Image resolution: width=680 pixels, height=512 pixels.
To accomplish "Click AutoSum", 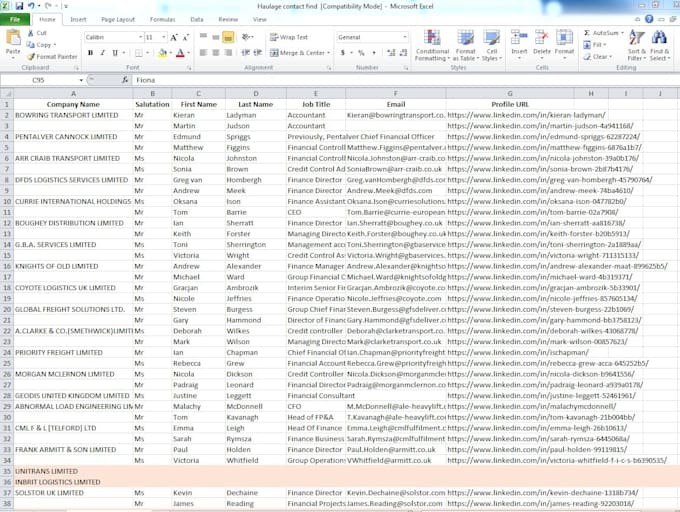I will (x=601, y=33).
